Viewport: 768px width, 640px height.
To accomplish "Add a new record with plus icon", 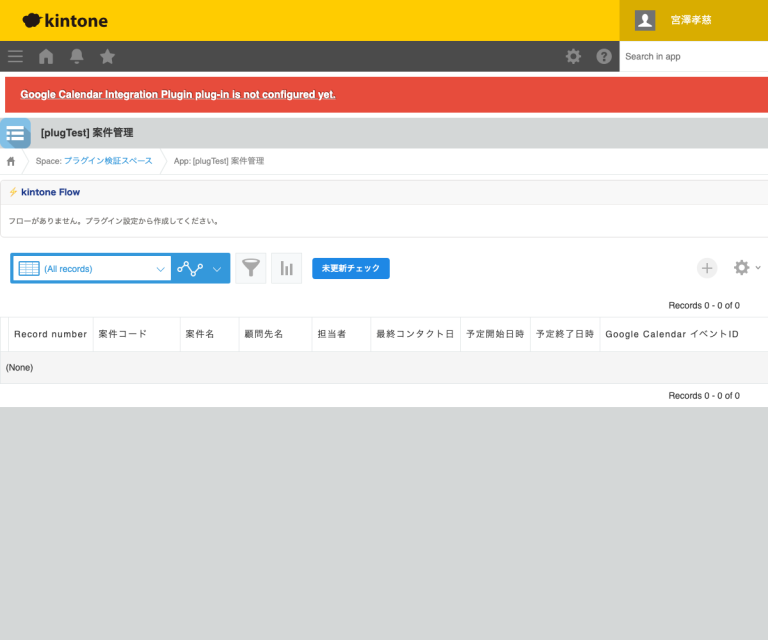I will tap(707, 268).
